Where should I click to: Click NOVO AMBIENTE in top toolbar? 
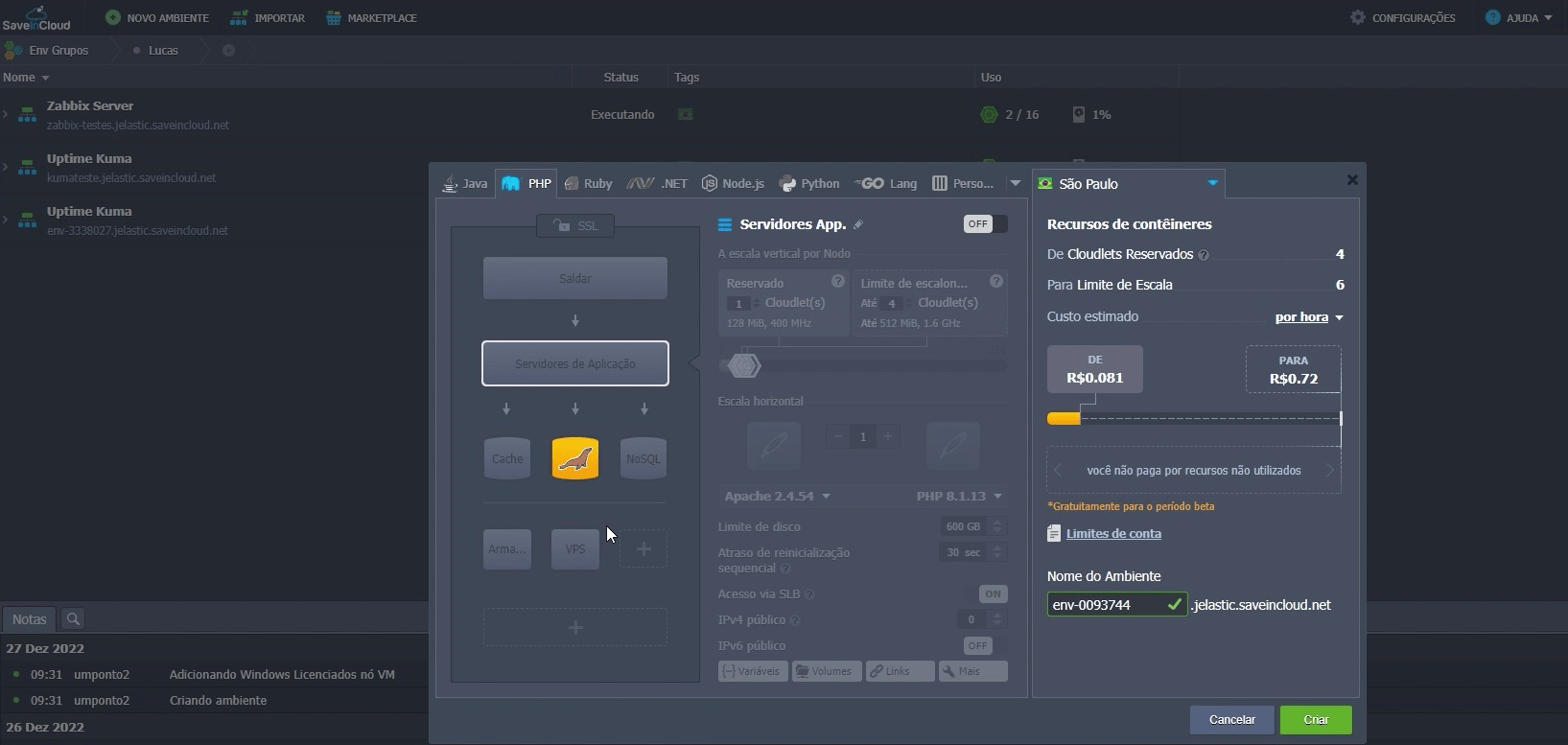[157, 17]
